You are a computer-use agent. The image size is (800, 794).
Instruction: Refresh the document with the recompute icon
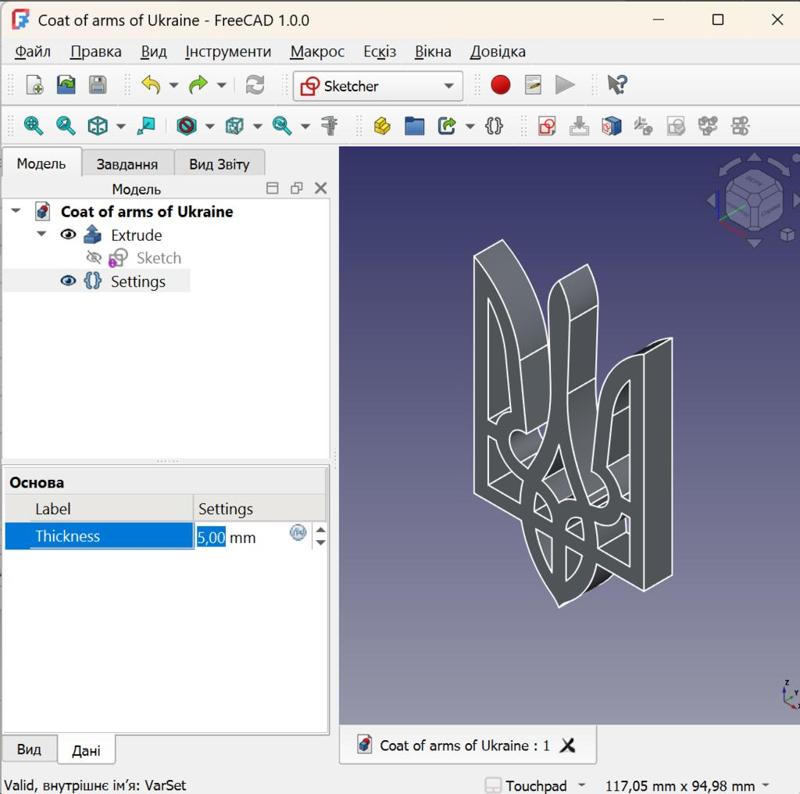pyautogui.click(x=255, y=85)
